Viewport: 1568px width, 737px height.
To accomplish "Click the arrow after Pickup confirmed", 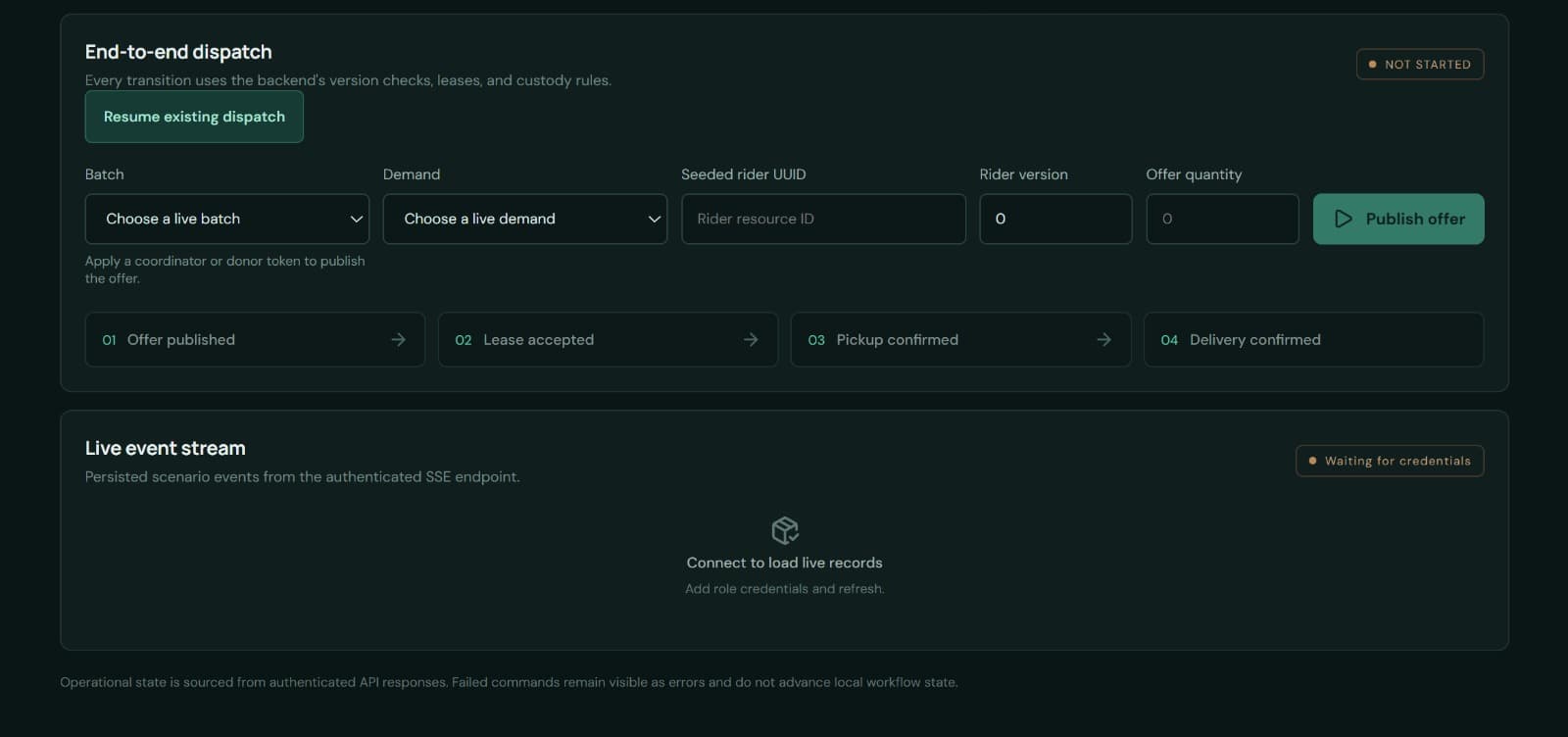I will pos(1103,339).
